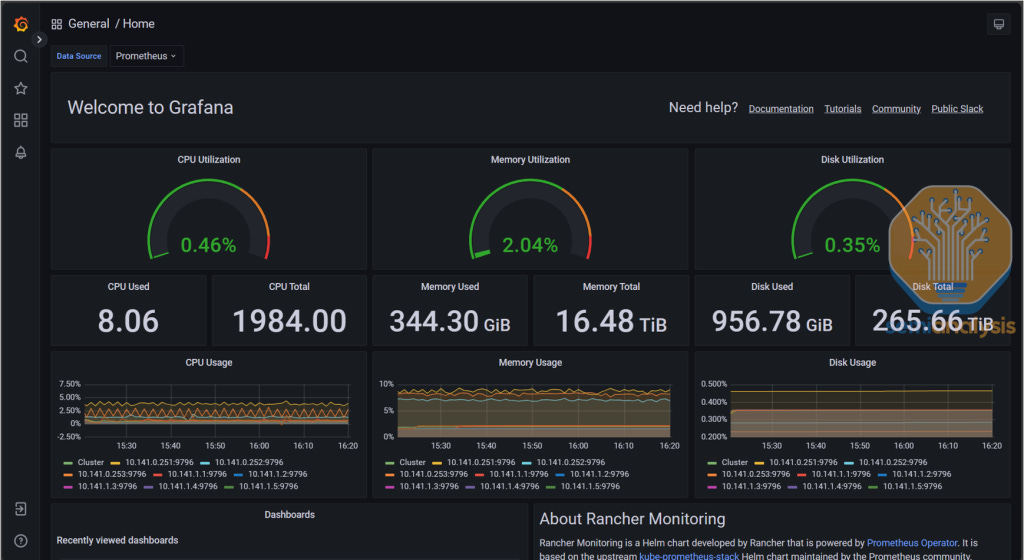
Task: Click the dashboards icon beside General breadcrumb
Action: pyautogui.click(x=57, y=24)
